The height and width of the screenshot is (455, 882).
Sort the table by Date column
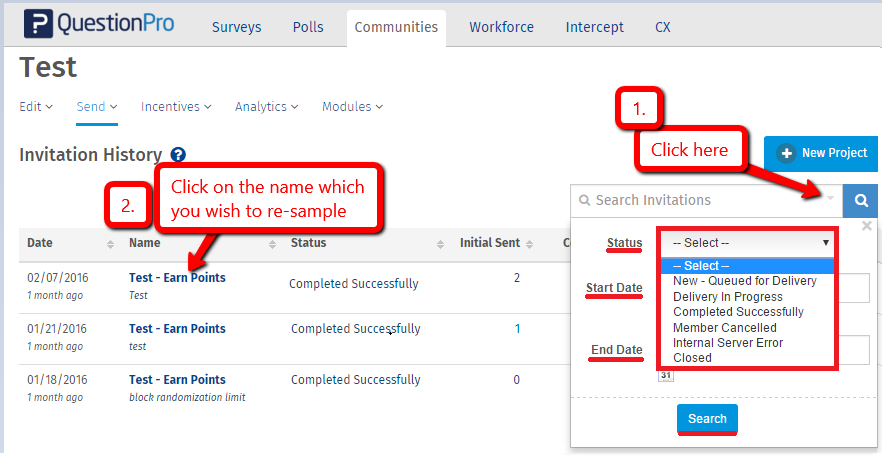[x=40, y=243]
